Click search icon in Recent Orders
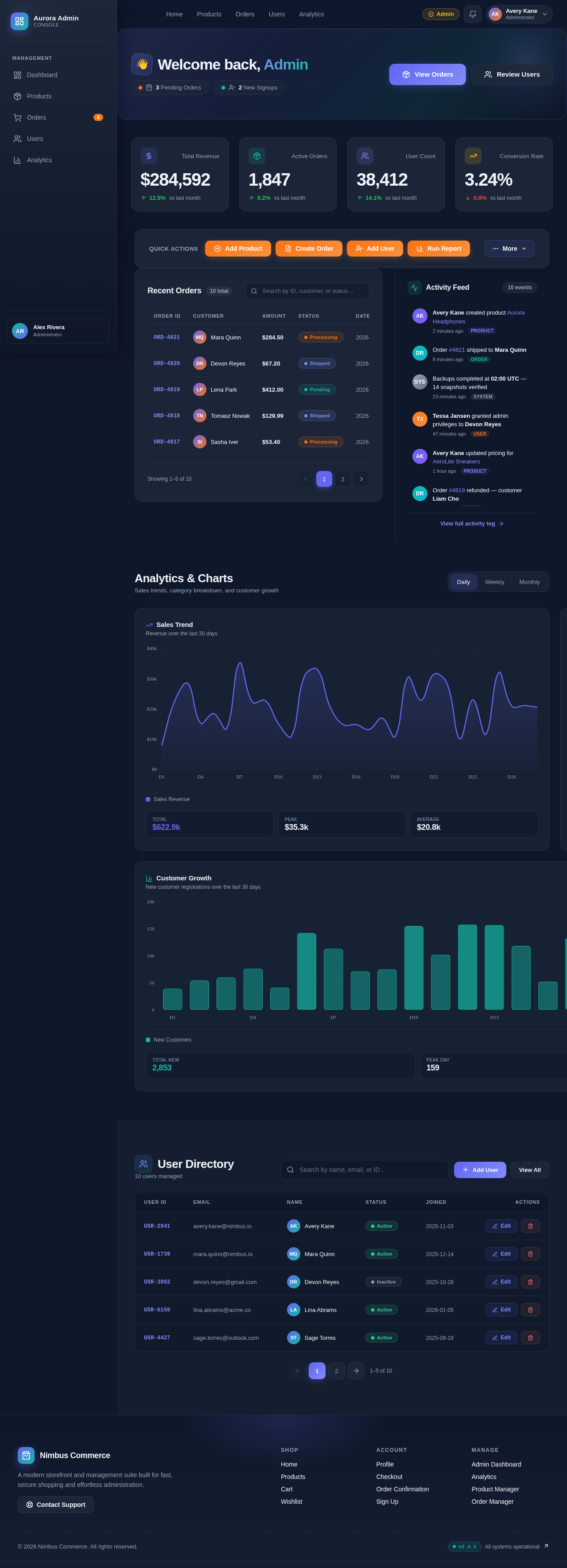567x1568 pixels. pos(254,291)
